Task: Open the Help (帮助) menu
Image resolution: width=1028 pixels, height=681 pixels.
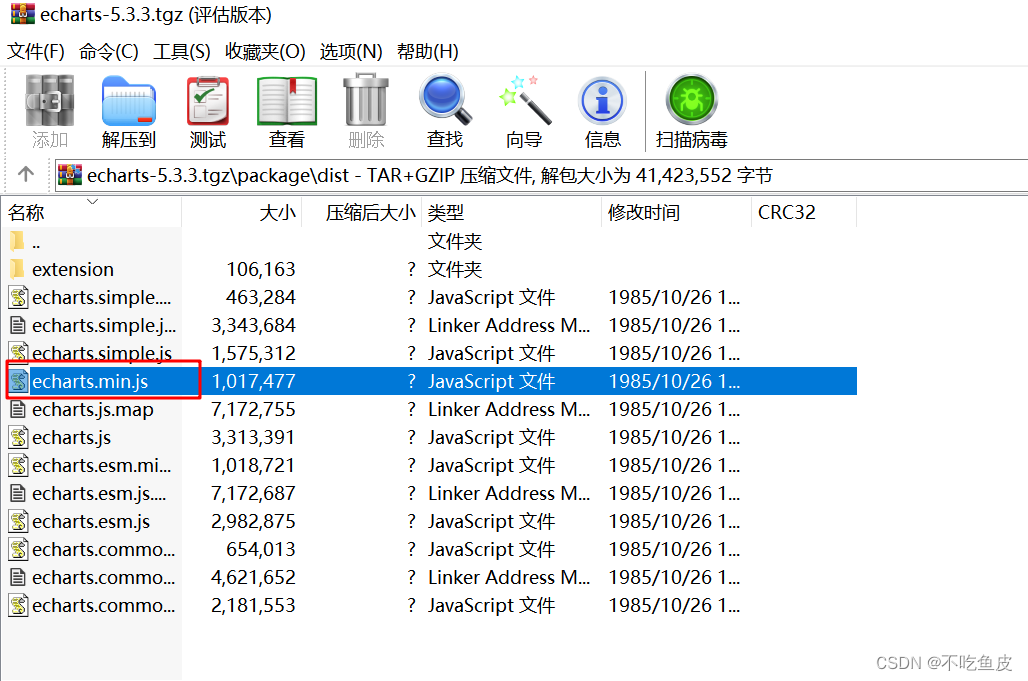Action: tap(427, 51)
